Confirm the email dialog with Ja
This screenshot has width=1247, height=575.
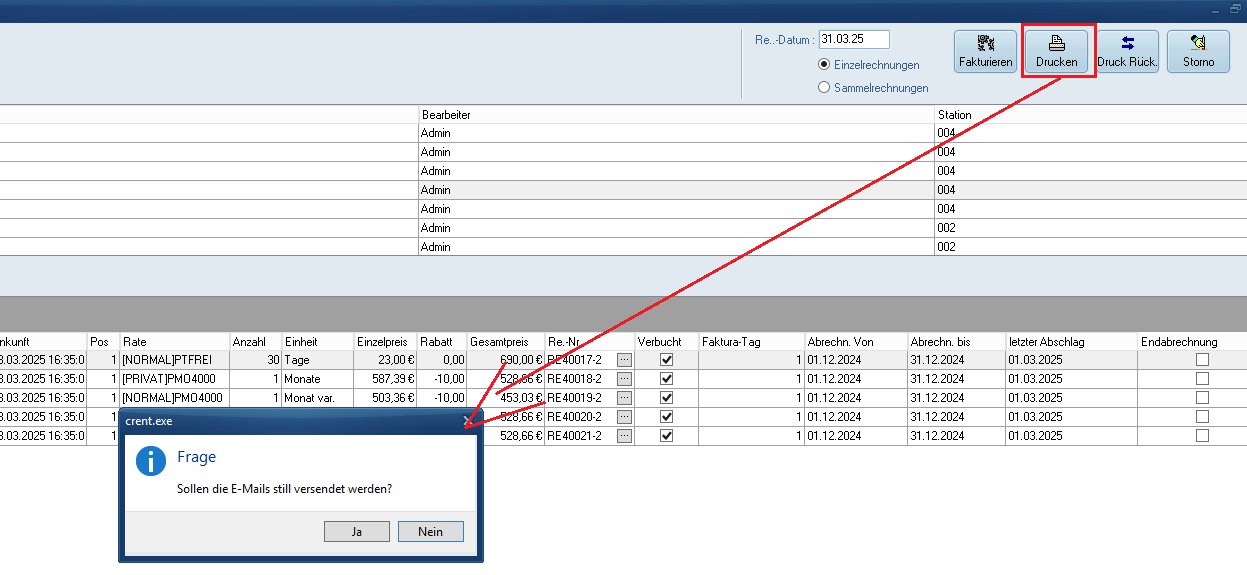pyautogui.click(x=357, y=532)
